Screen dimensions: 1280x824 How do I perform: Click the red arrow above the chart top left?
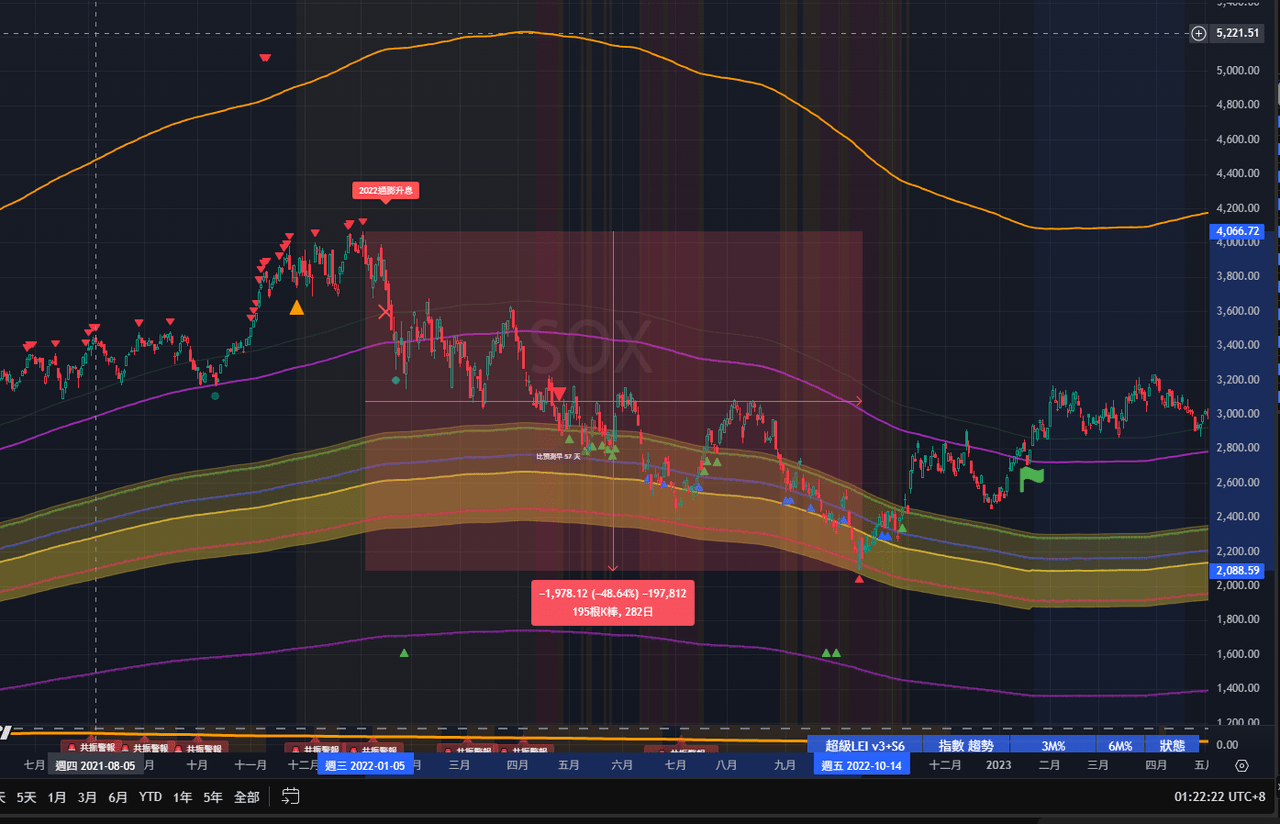pos(265,58)
